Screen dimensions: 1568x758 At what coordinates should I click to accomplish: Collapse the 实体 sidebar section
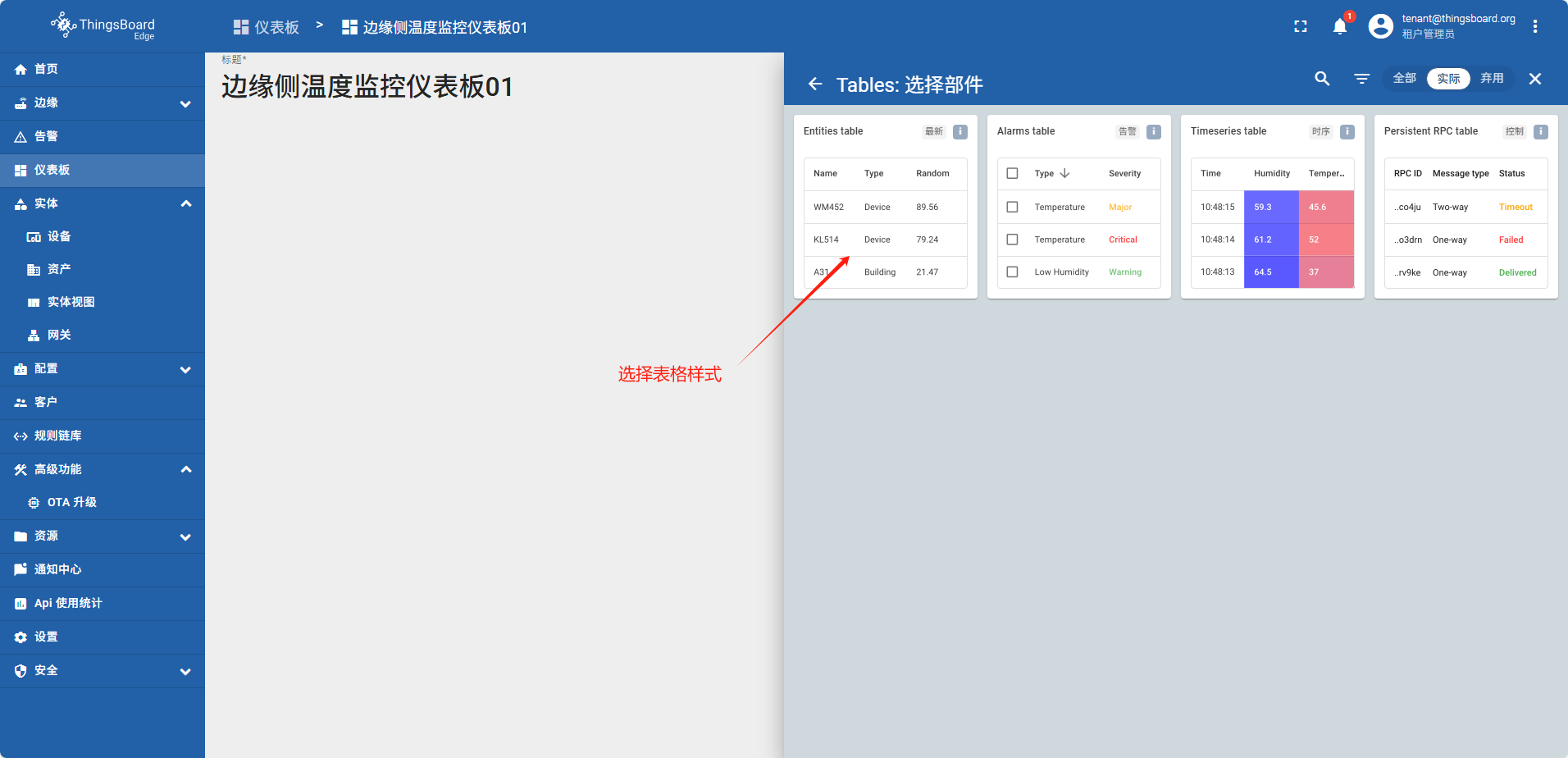(185, 203)
